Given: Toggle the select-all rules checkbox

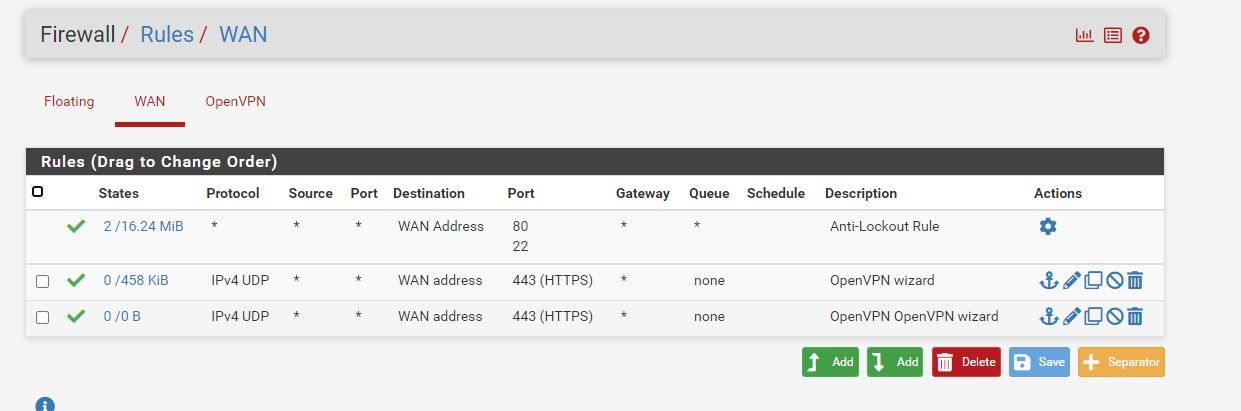Looking at the screenshot, I should (x=38, y=191).
